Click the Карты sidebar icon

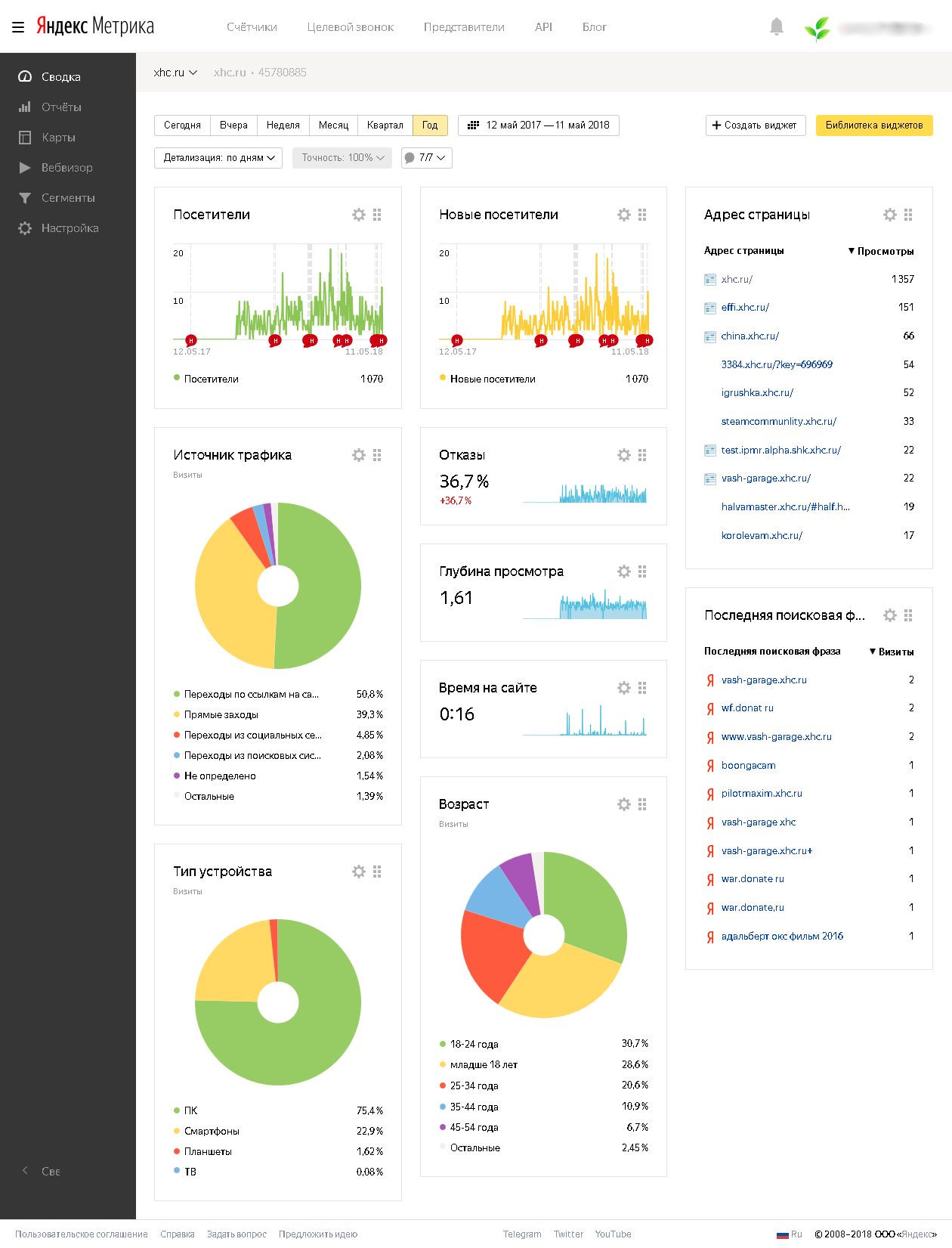tap(25, 137)
